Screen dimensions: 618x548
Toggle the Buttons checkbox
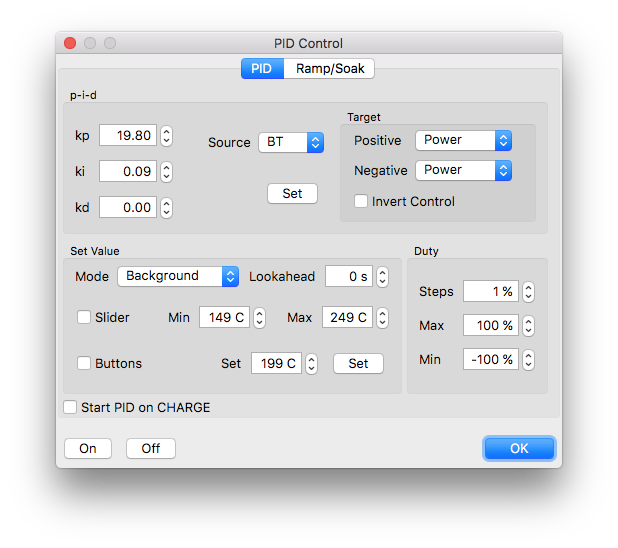tap(84, 363)
